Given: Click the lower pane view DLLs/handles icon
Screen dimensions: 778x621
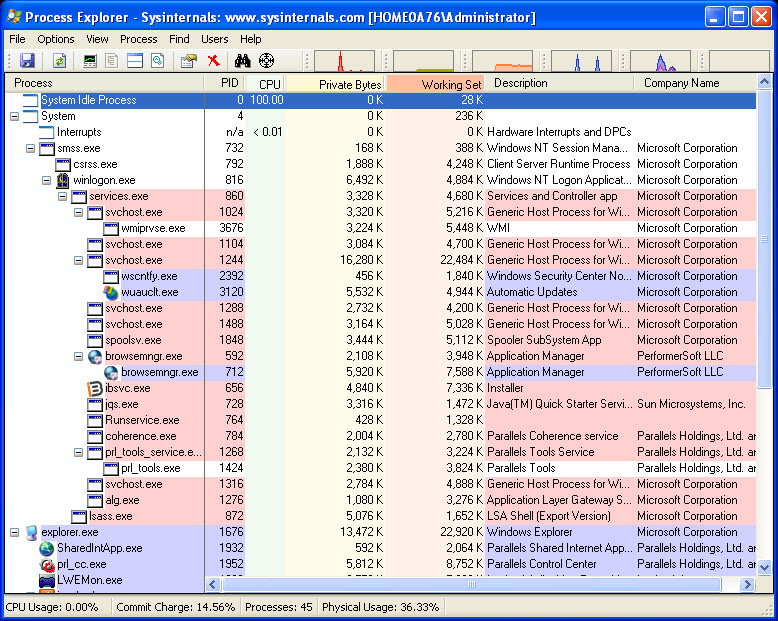Looking at the screenshot, I should pyautogui.click(x=158, y=61).
